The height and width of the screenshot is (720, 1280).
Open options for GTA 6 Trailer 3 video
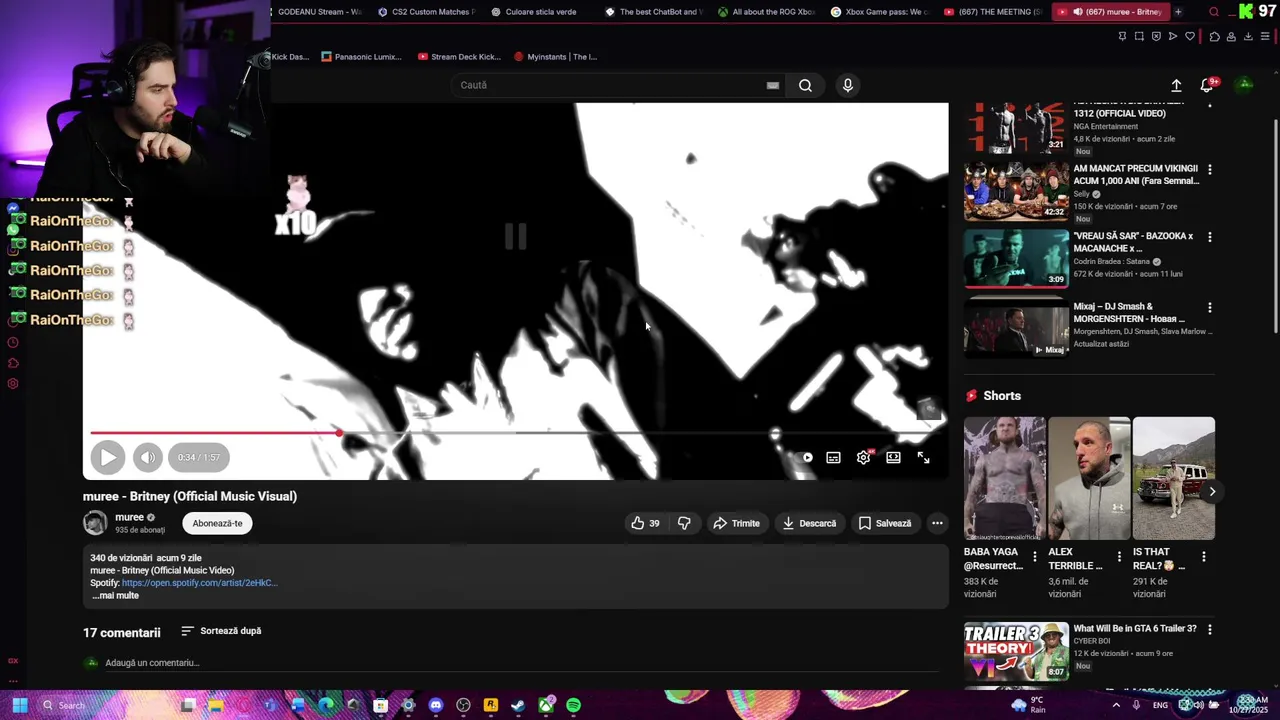point(1210,630)
